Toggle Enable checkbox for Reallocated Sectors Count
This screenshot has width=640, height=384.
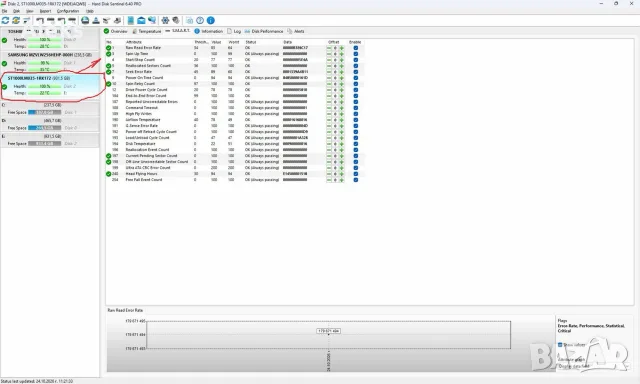tap(356, 66)
